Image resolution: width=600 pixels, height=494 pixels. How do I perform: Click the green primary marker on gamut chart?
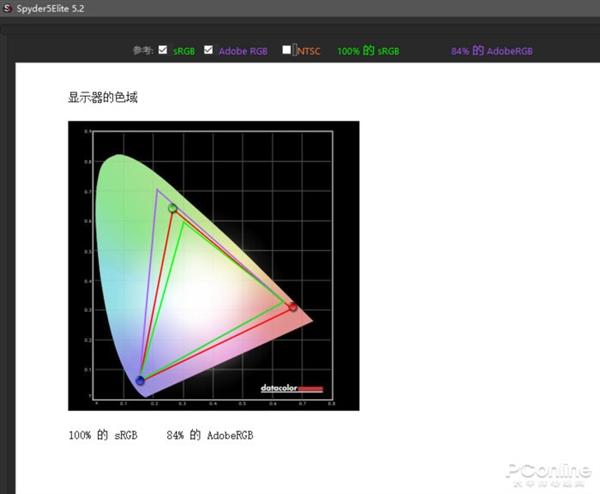[x=173, y=208]
